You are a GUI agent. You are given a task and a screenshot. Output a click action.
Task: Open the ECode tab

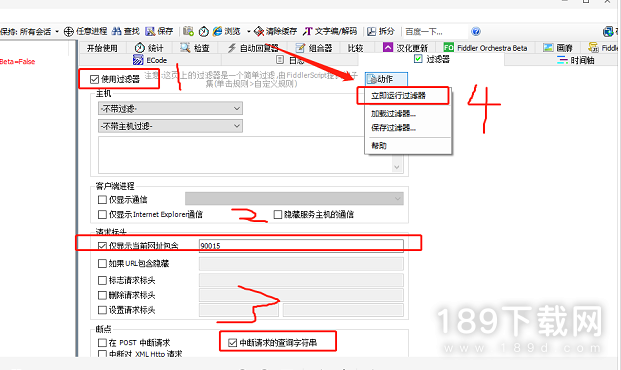tap(150, 60)
